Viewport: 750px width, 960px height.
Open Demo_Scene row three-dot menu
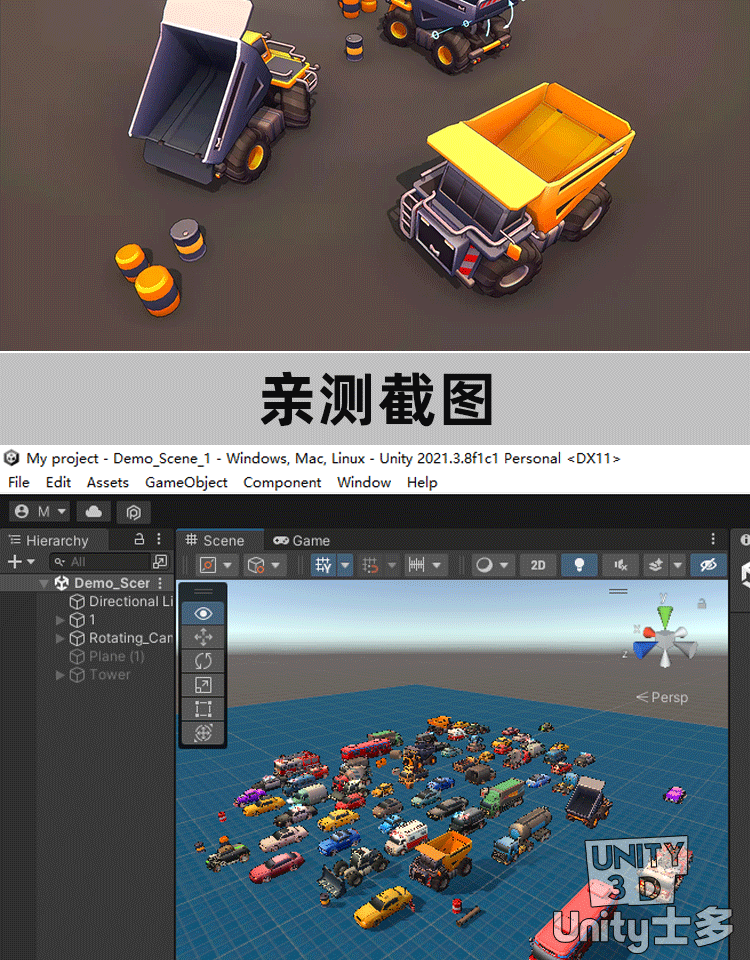(x=160, y=583)
